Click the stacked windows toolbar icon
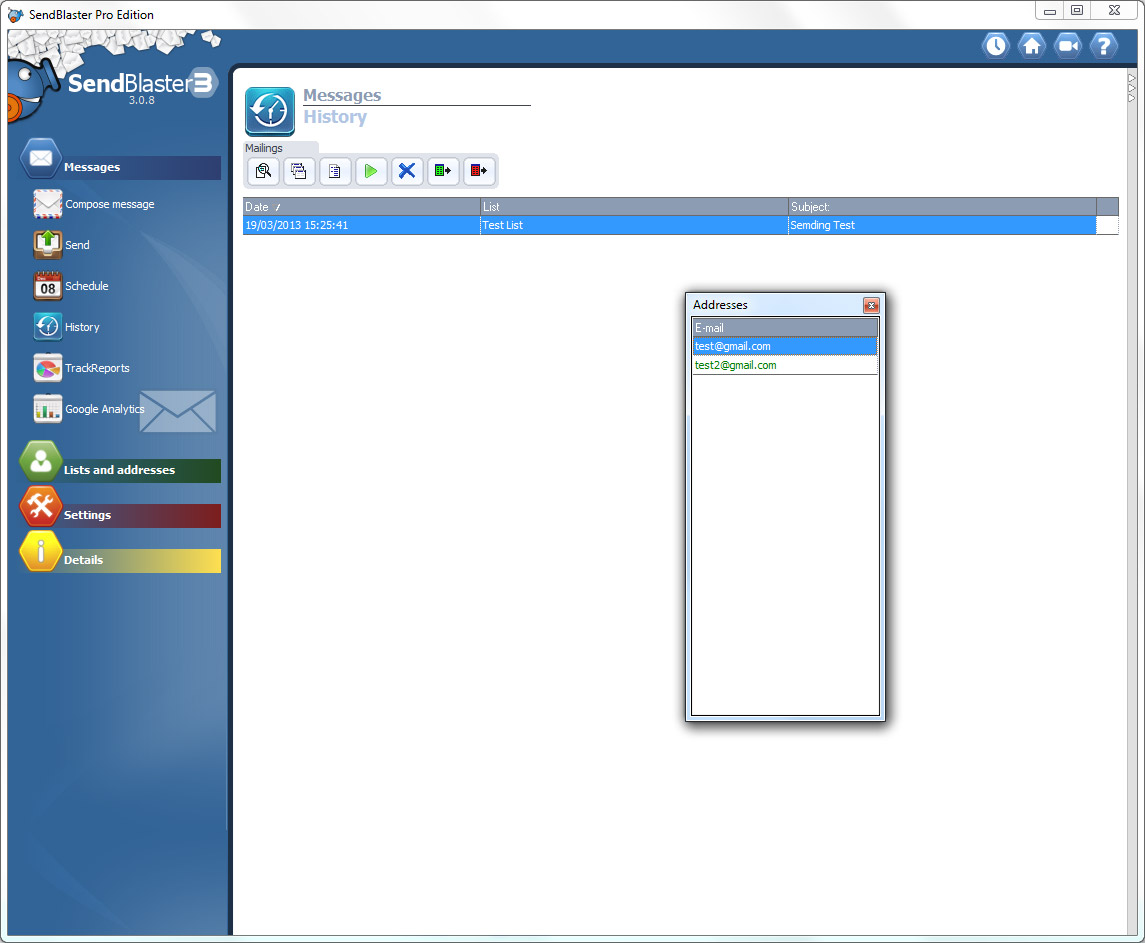 pyautogui.click(x=299, y=171)
